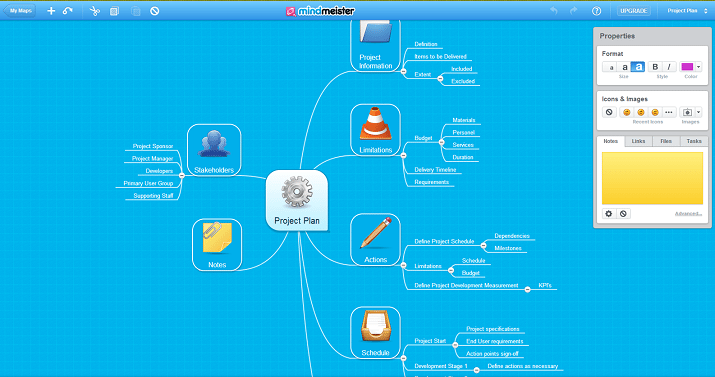Switch to the Tasks tab
Viewport: 715px width, 377px height.
(x=694, y=141)
